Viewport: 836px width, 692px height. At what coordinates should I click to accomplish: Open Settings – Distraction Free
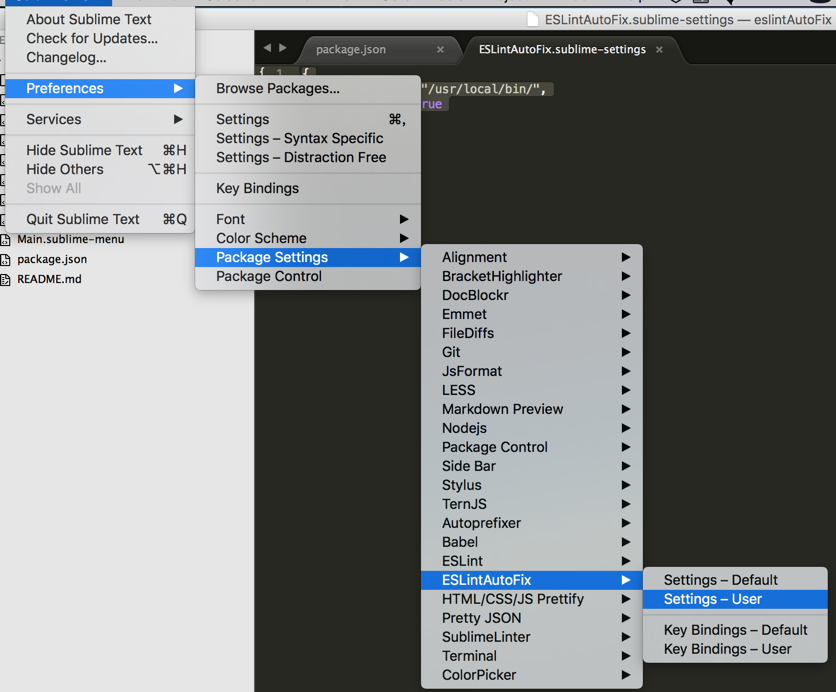click(308, 158)
